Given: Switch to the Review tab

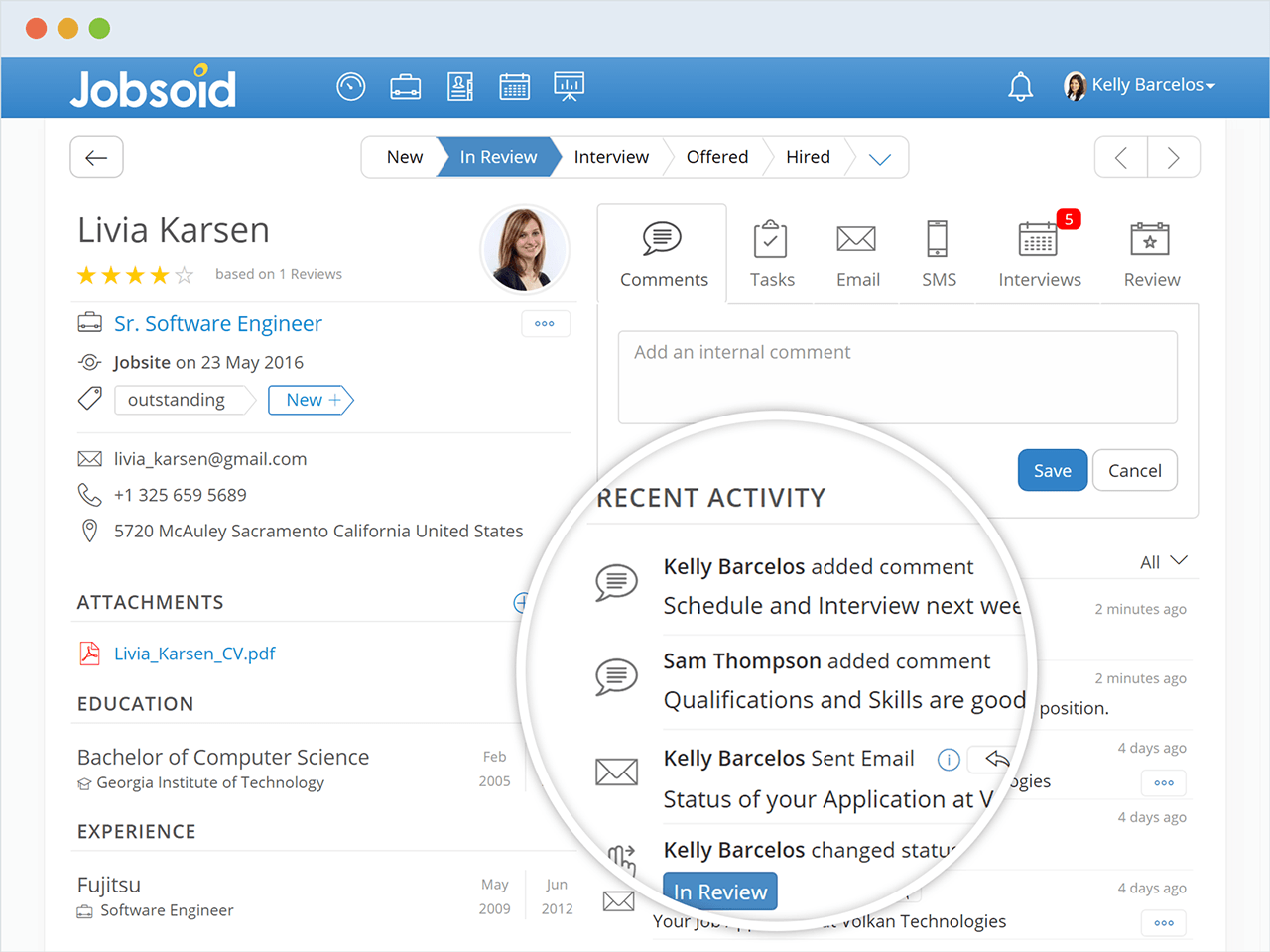Looking at the screenshot, I should click(1151, 254).
